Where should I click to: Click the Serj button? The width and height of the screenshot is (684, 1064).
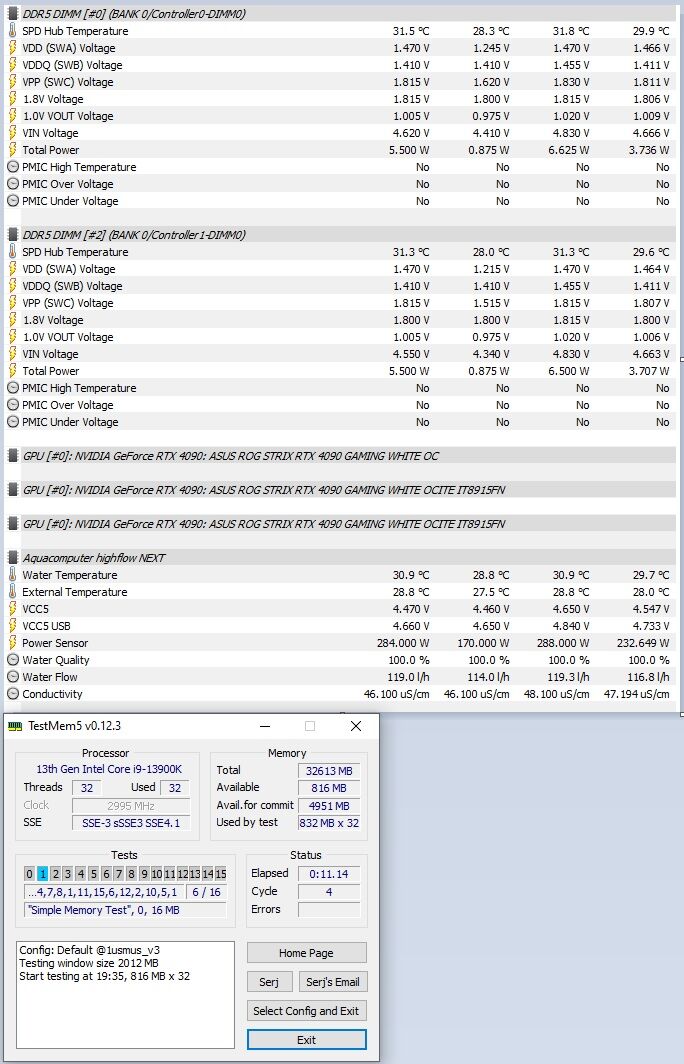269,982
